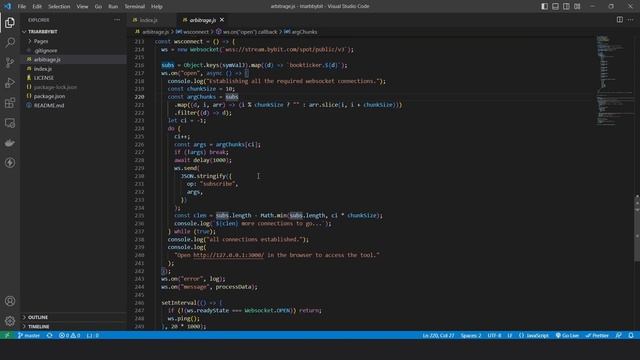Screen dimensions: 640x360
Task: Close the arbitrage.js tab
Action: point(222,20)
